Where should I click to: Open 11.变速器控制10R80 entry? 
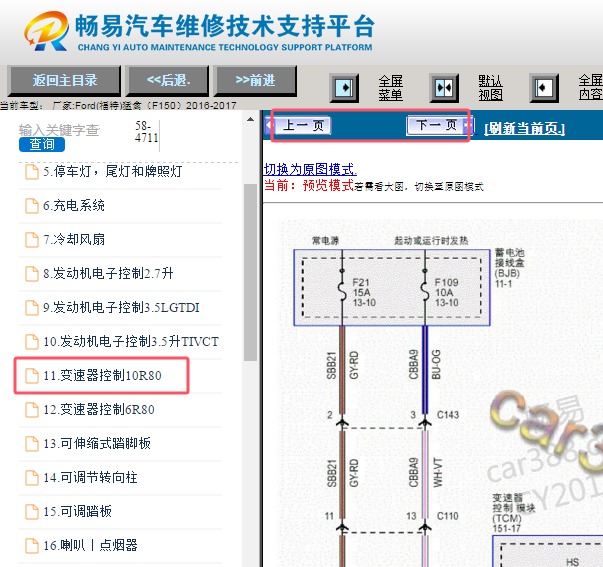(102, 375)
